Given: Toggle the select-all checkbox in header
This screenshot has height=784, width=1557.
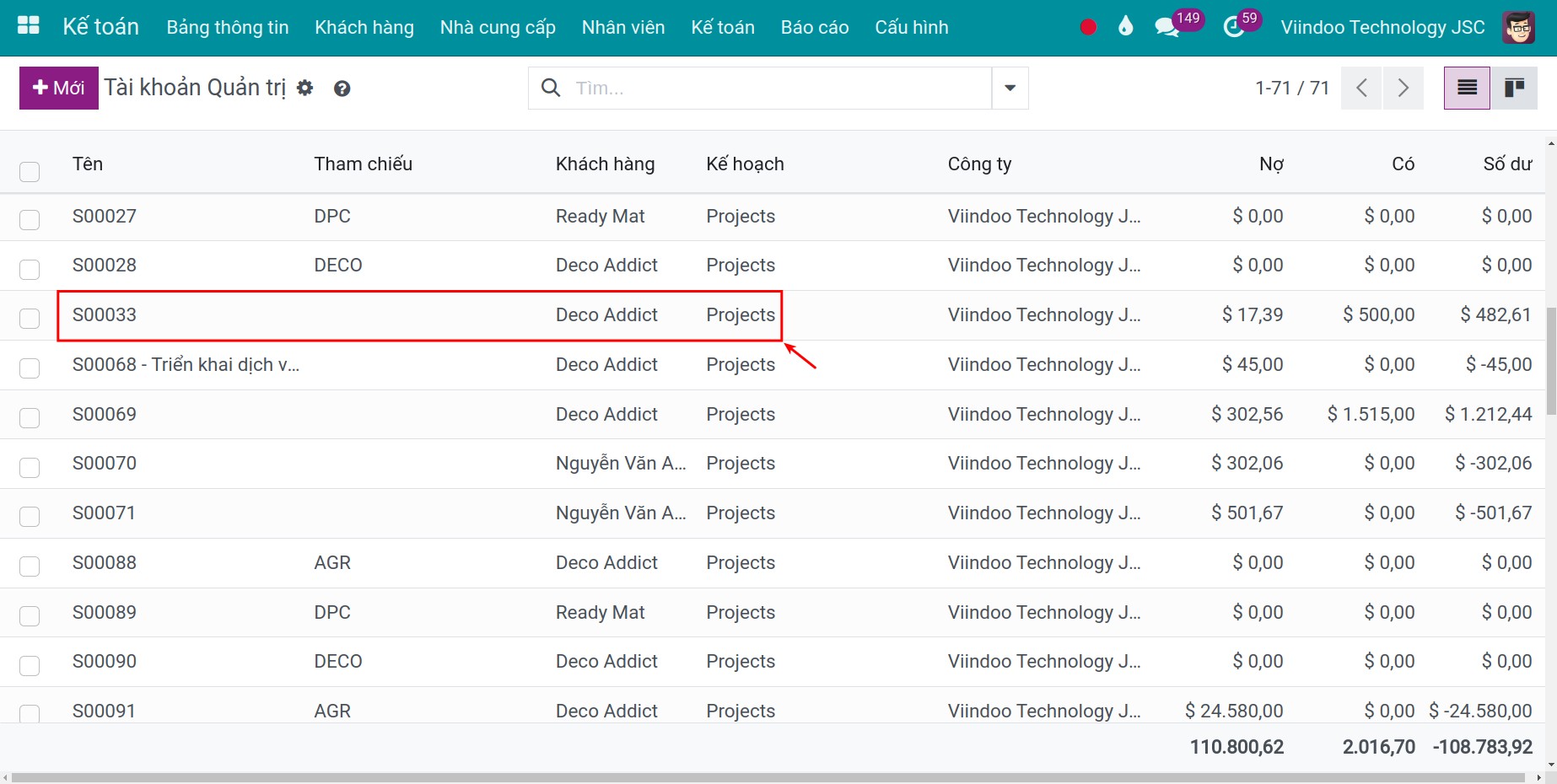Looking at the screenshot, I should [x=30, y=171].
